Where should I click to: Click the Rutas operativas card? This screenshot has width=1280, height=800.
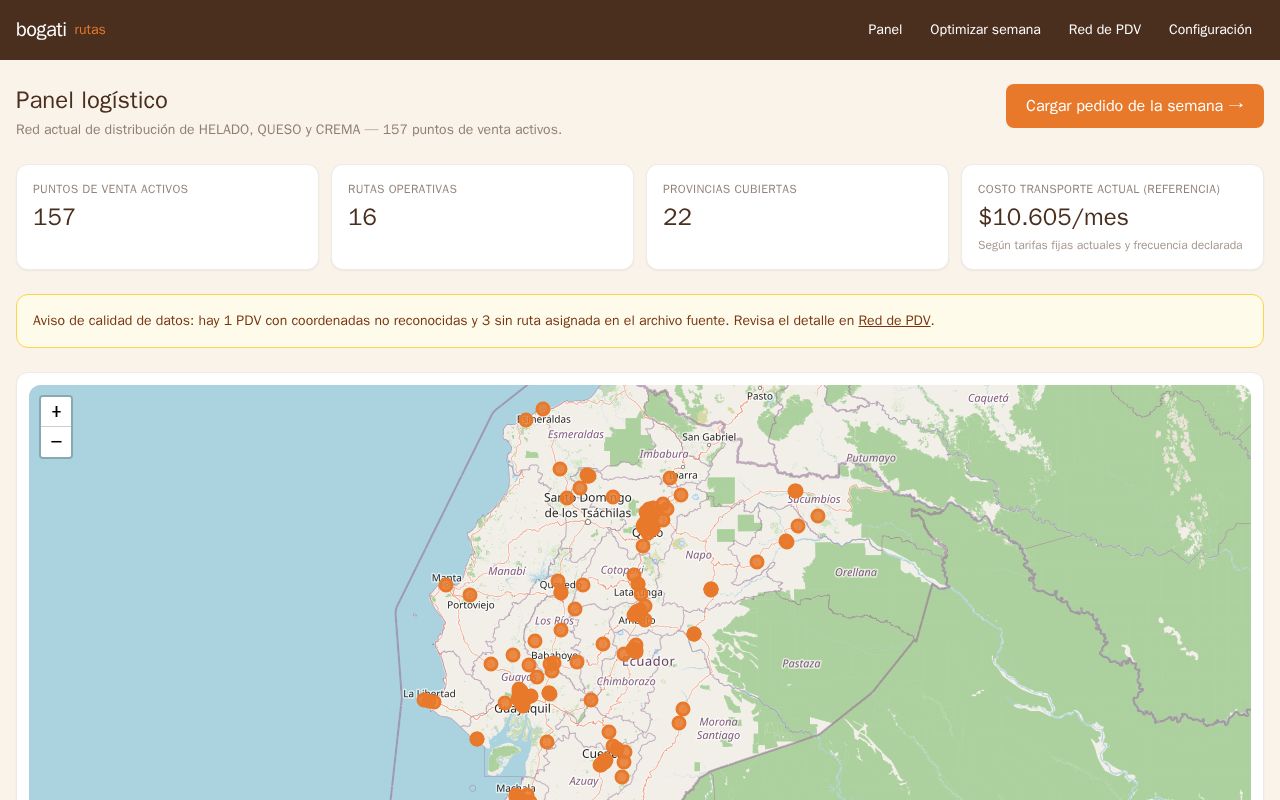coord(482,217)
